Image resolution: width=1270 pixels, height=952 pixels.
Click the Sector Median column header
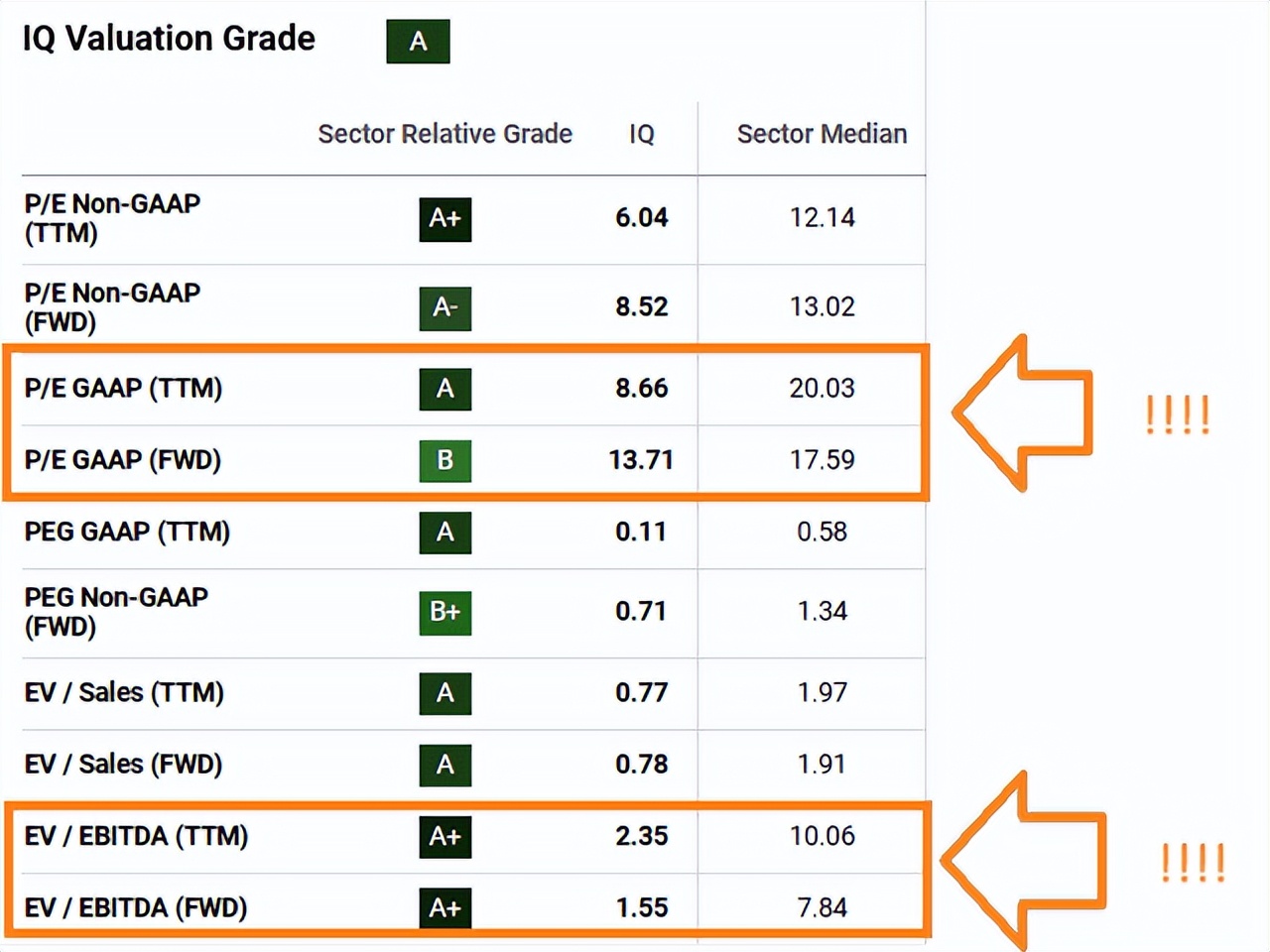822,134
